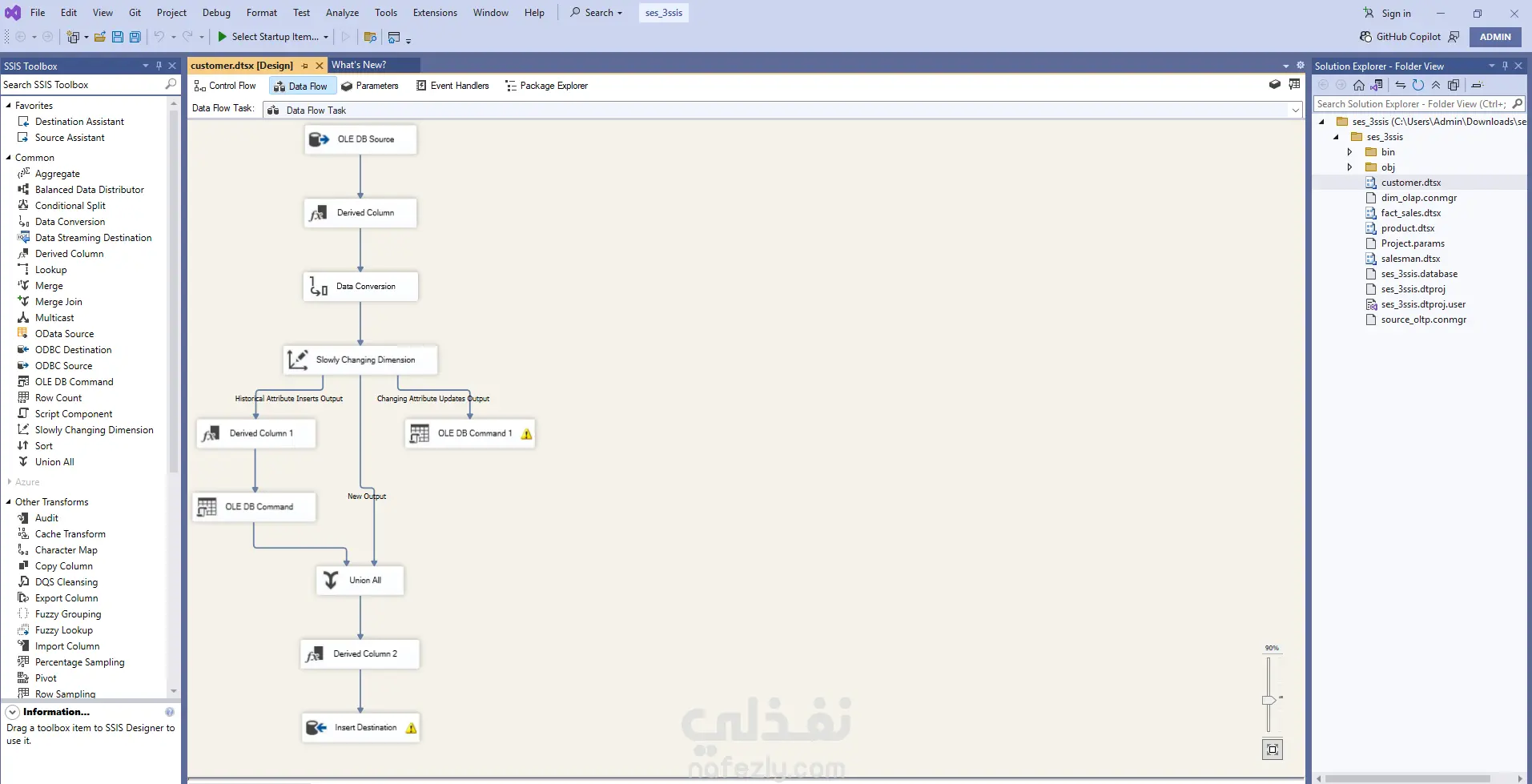
Task: Click the fit-to-window zoom button
Action: click(1273, 750)
